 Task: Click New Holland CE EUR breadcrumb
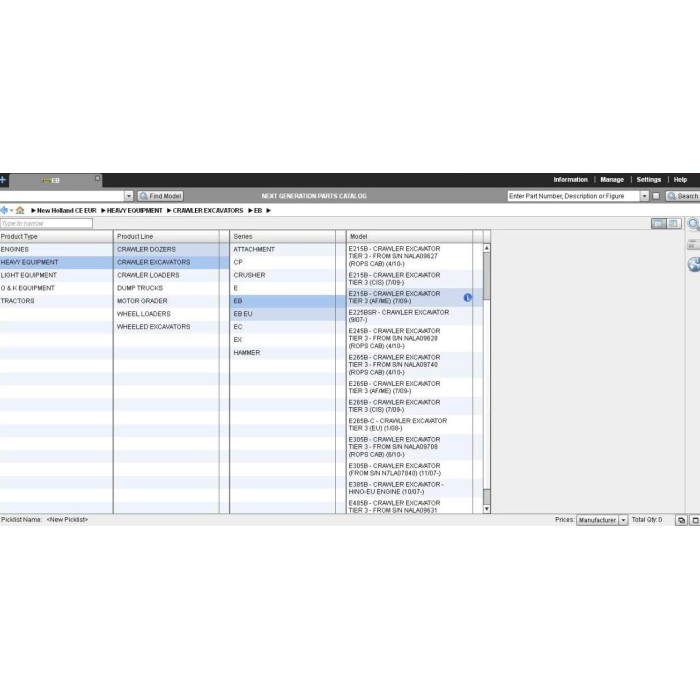(67, 210)
